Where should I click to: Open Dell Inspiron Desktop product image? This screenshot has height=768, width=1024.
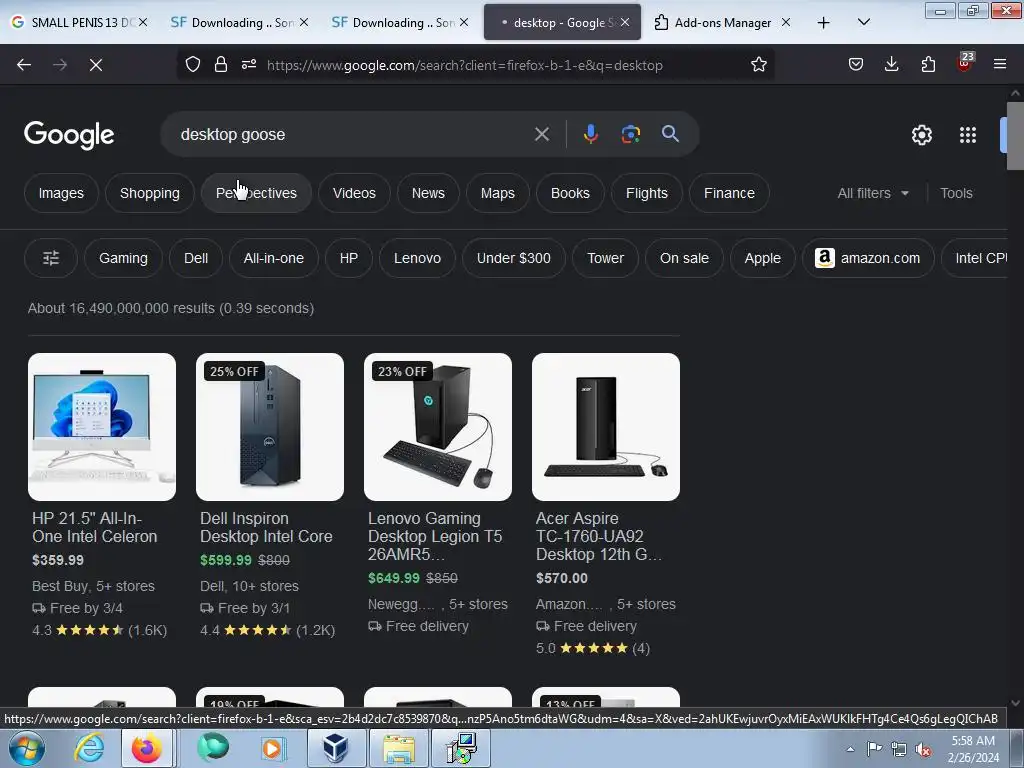click(270, 427)
